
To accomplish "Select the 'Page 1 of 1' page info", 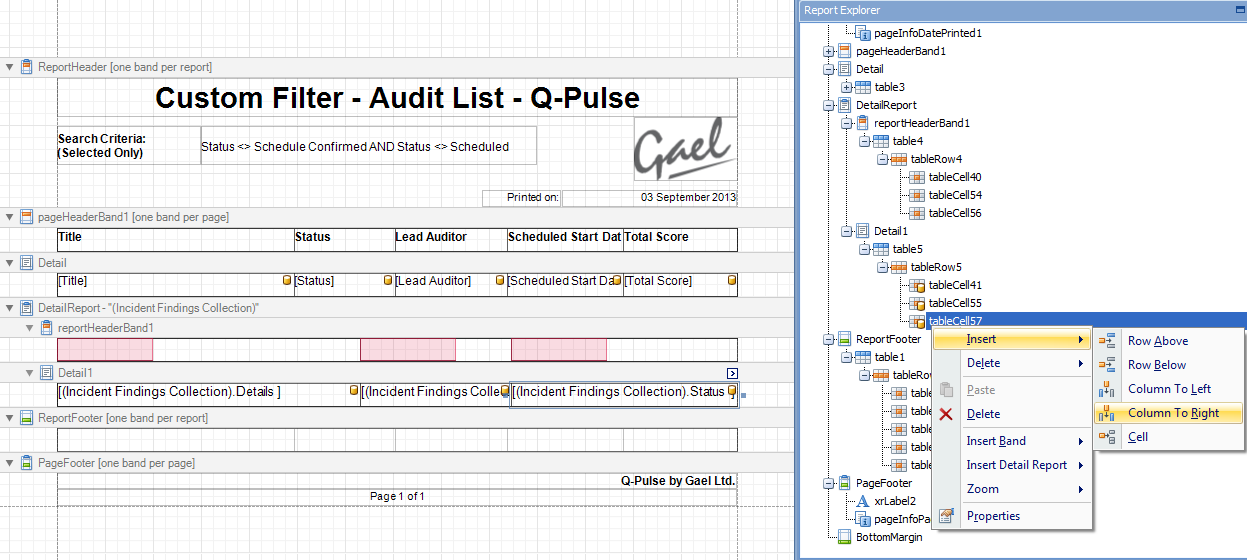I will point(397,496).
